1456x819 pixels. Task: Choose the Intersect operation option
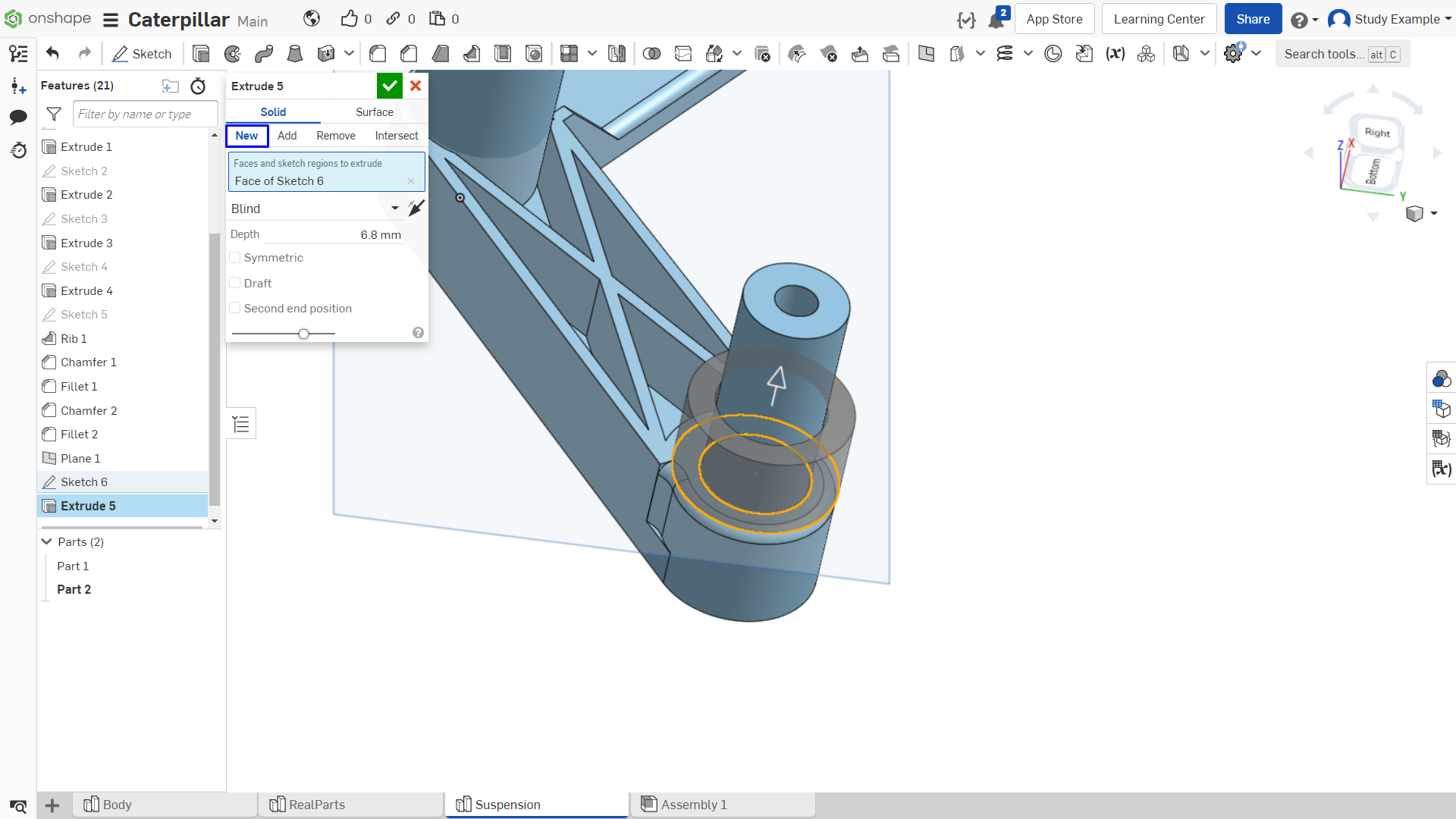tap(397, 136)
